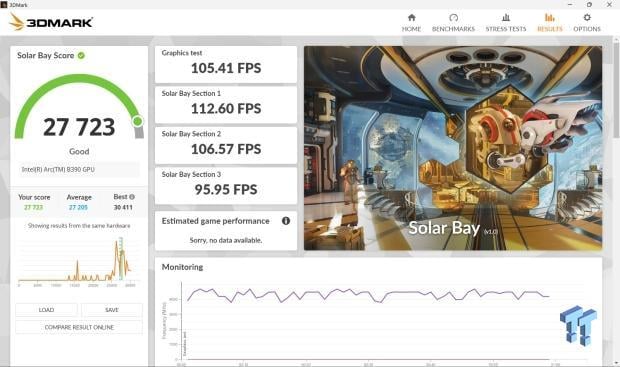Click the score distribution histogram chart

point(77,261)
